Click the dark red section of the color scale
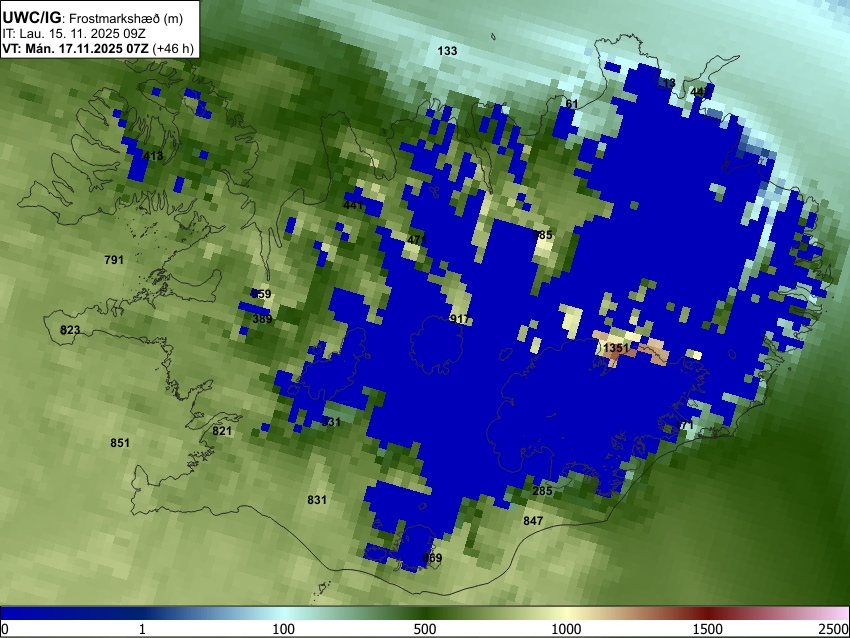The height and width of the screenshot is (638, 850). [708, 613]
